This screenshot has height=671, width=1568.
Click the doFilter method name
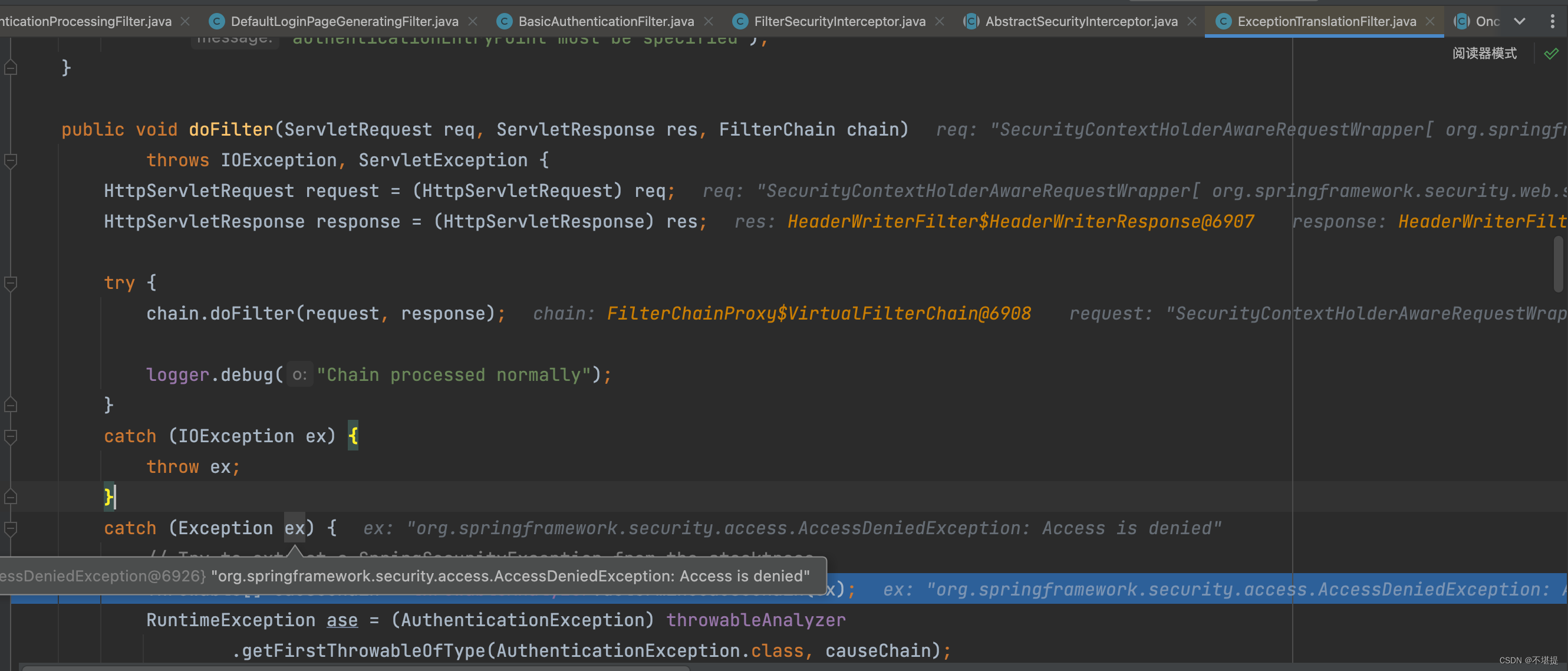230,130
